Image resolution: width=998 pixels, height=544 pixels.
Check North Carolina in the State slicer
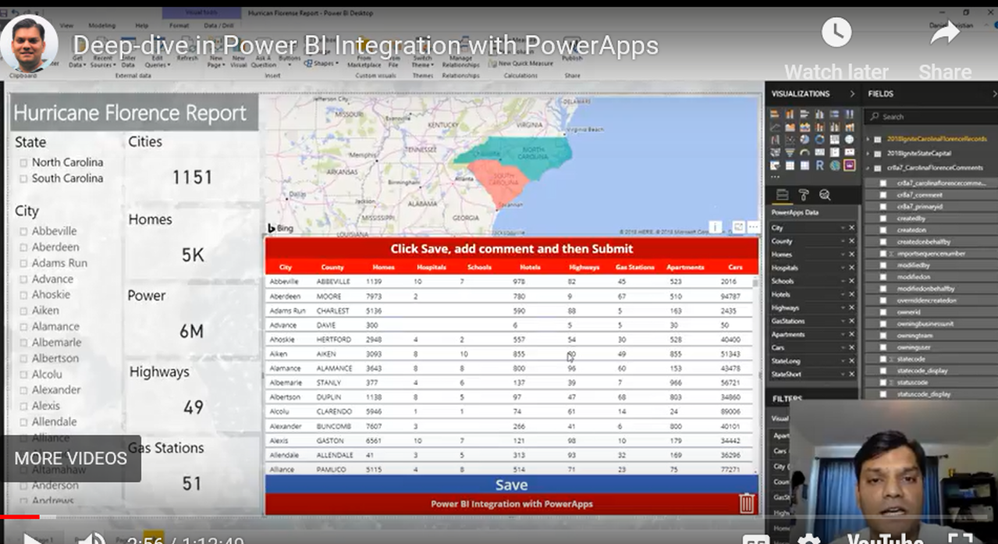[24, 163]
